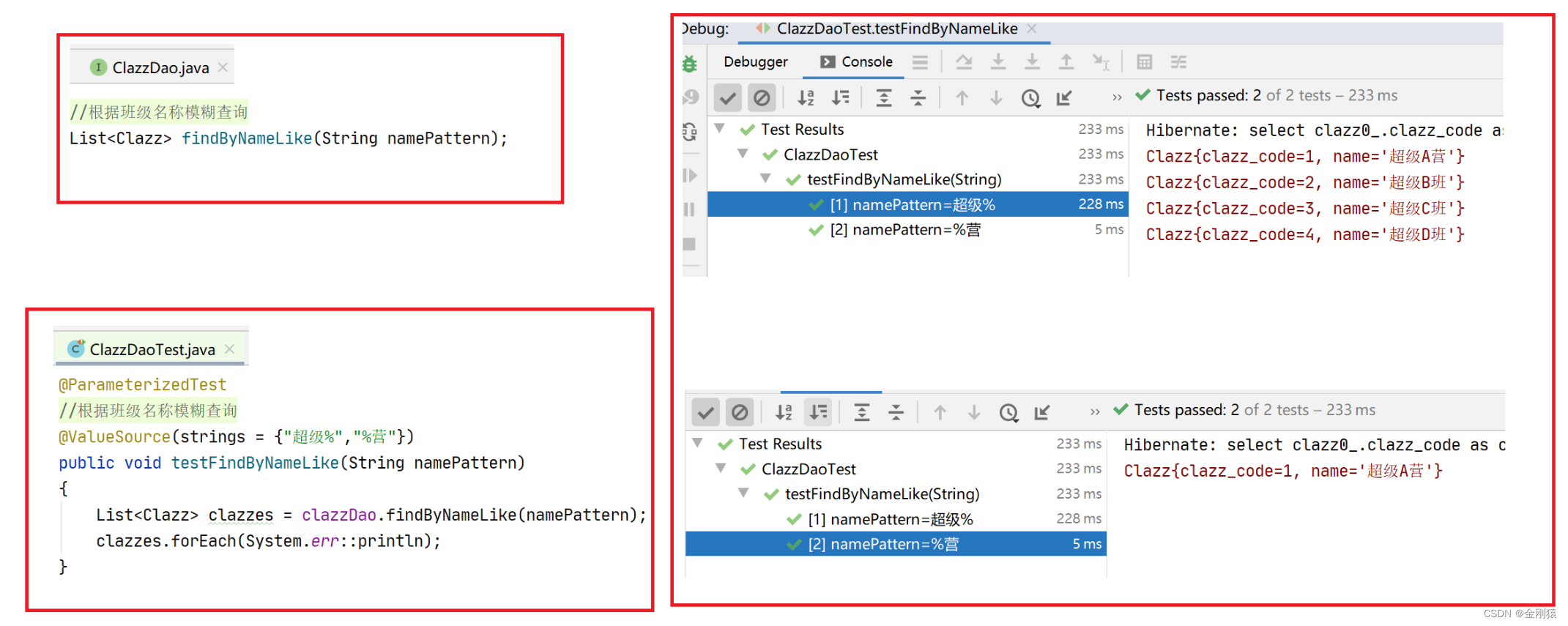Sort alphabetically in upper test toolbar
The height and width of the screenshot is (626, 1568).
click(806, 97)
